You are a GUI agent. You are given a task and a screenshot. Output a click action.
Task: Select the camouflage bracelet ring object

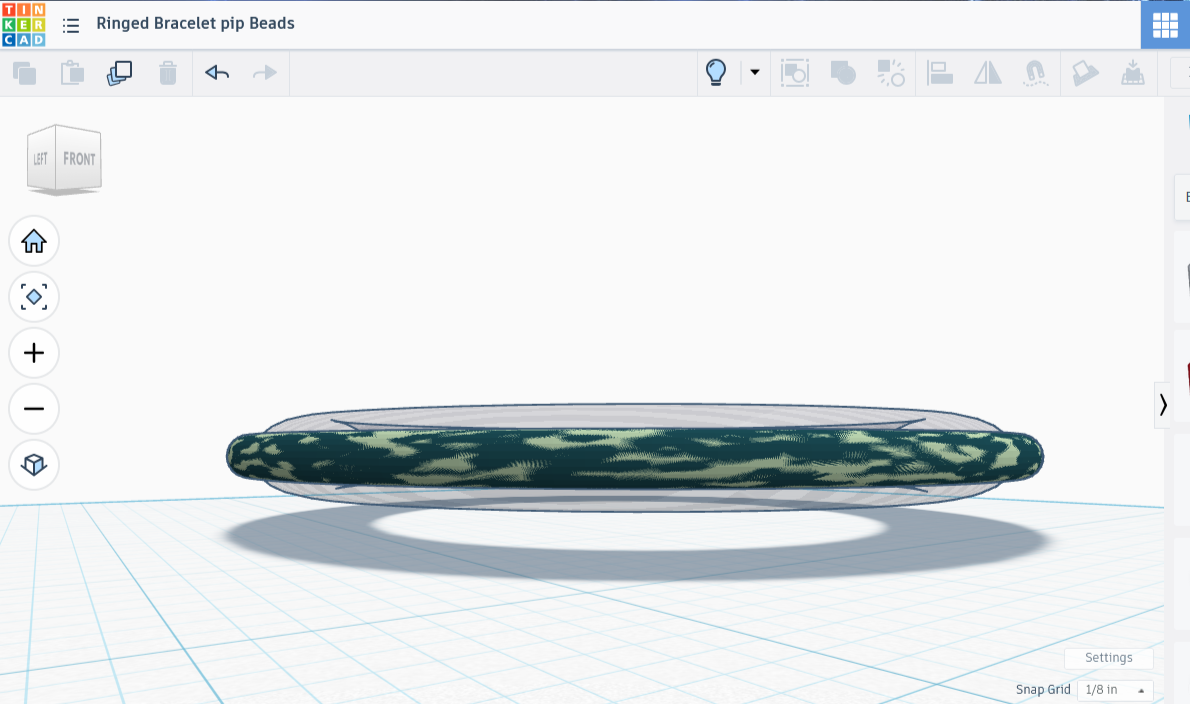coord(634,457)
